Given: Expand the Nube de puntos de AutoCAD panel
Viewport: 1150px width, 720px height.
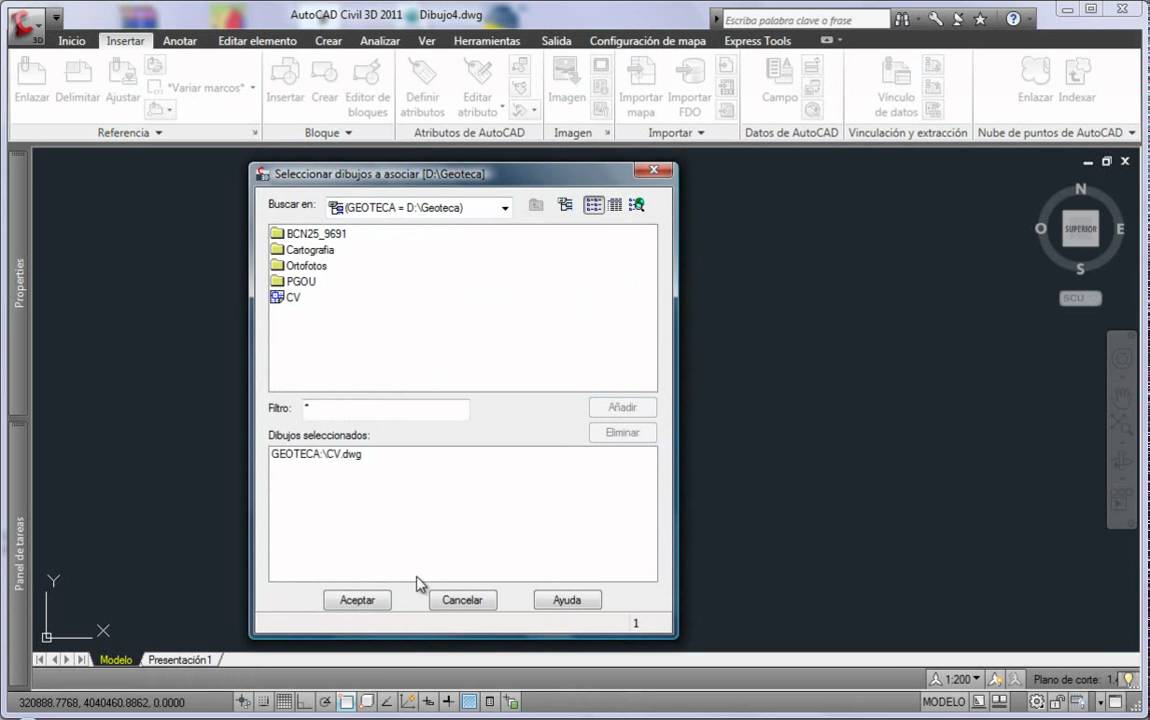Looking at the screenshot, I should pos(1056,133).
